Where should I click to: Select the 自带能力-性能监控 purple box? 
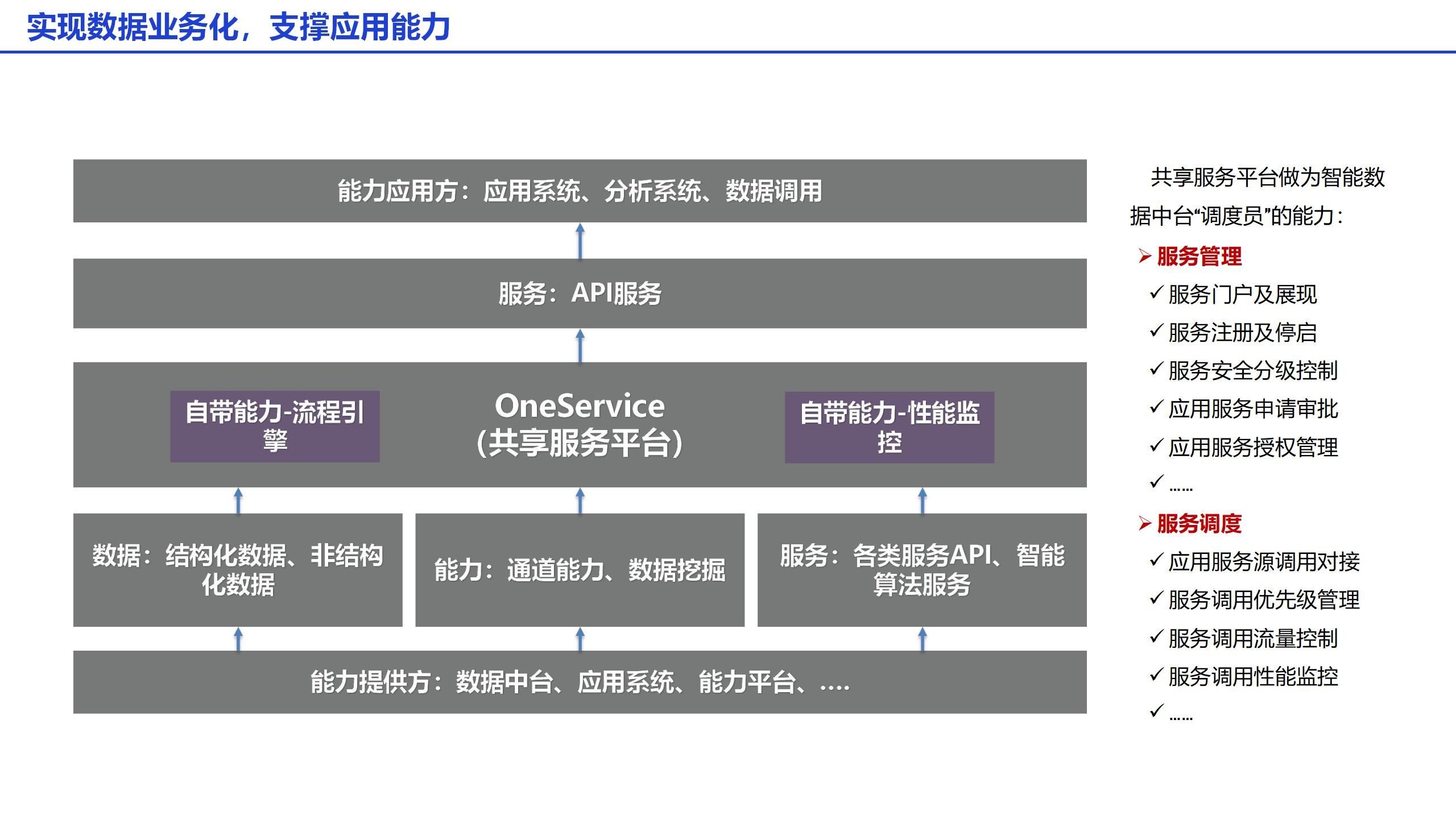(890, 427)
